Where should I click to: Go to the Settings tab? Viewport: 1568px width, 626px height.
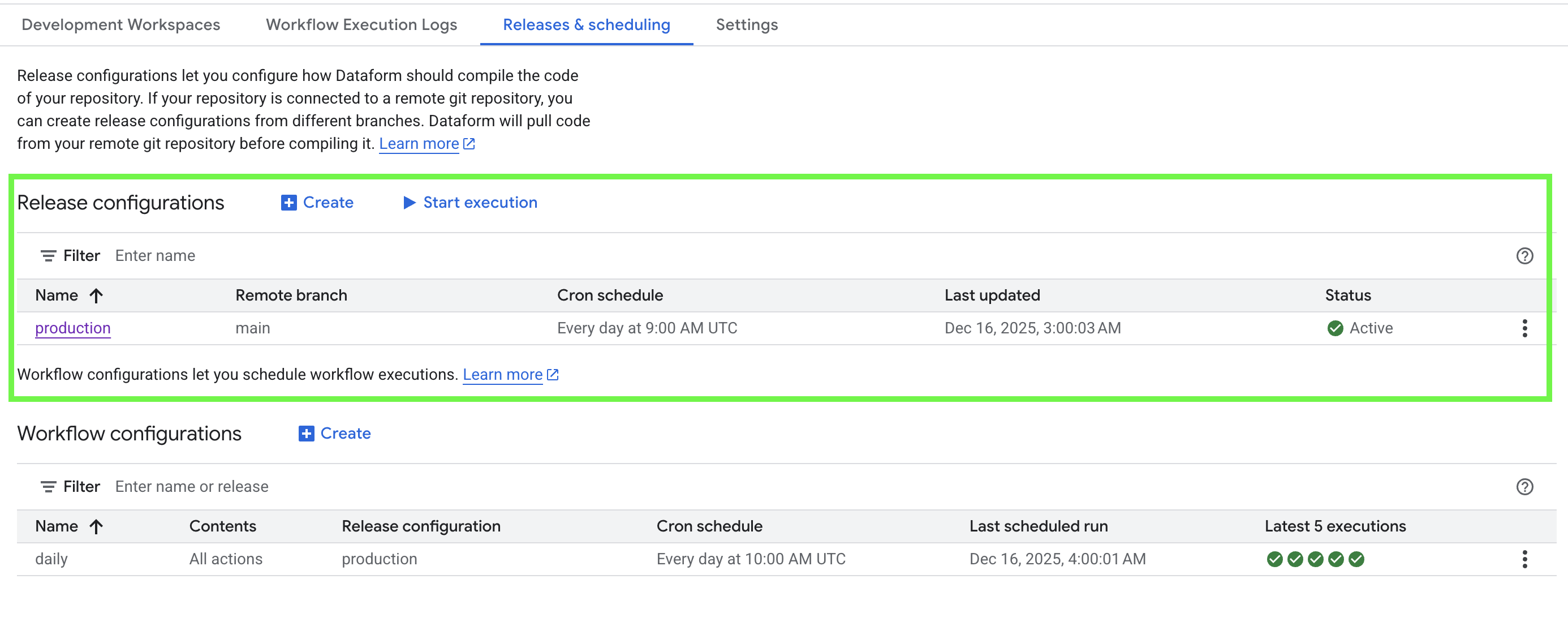746,25
